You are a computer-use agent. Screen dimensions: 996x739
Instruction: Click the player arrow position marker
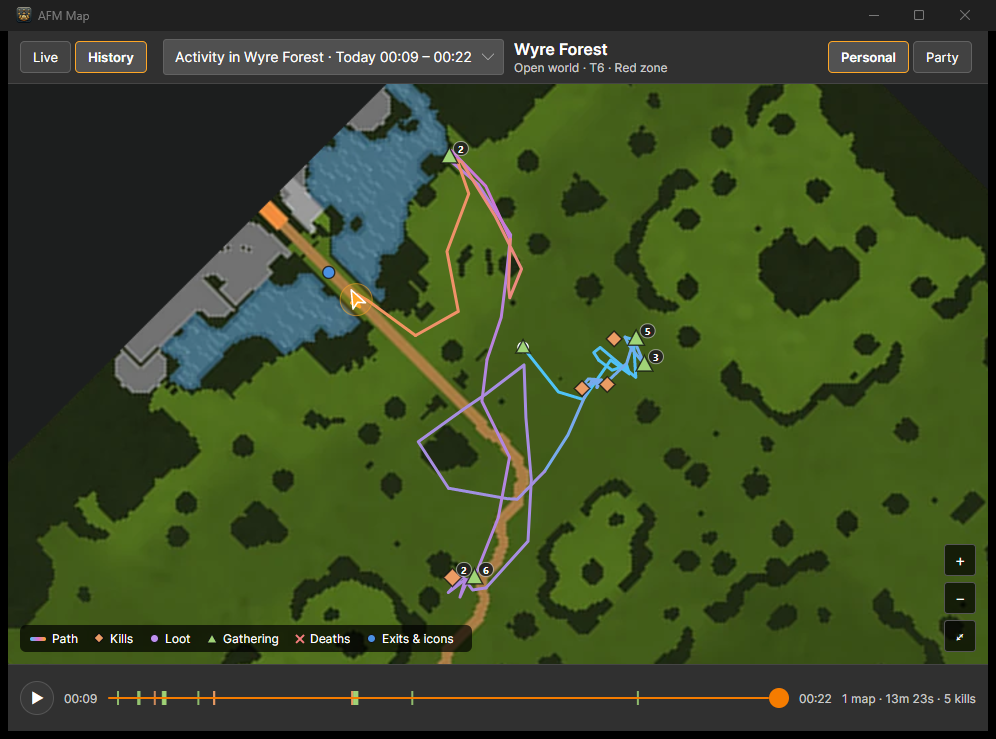[356, 300]
